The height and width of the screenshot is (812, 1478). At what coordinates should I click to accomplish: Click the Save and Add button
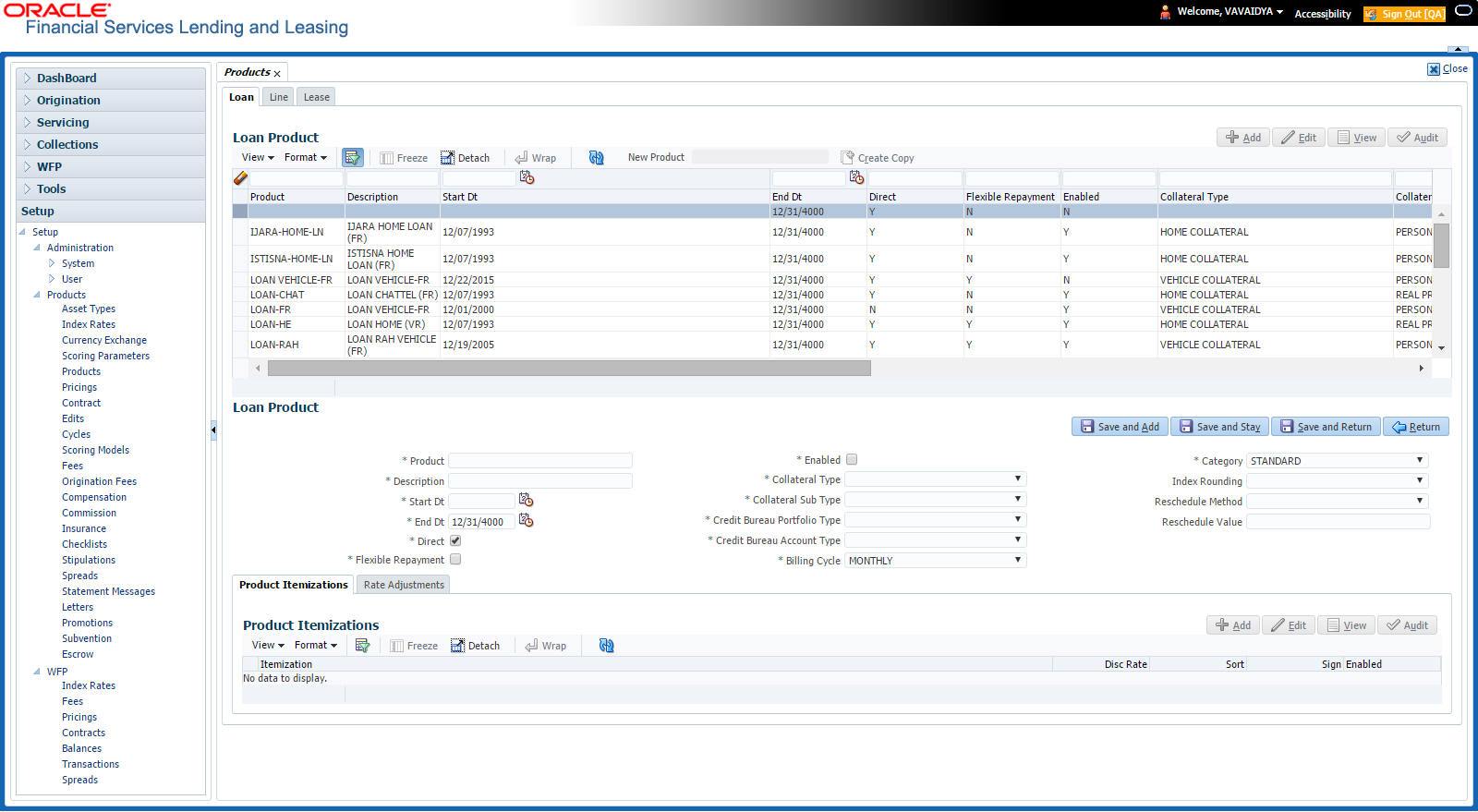pyautogui.click(x=1120, y=427)
